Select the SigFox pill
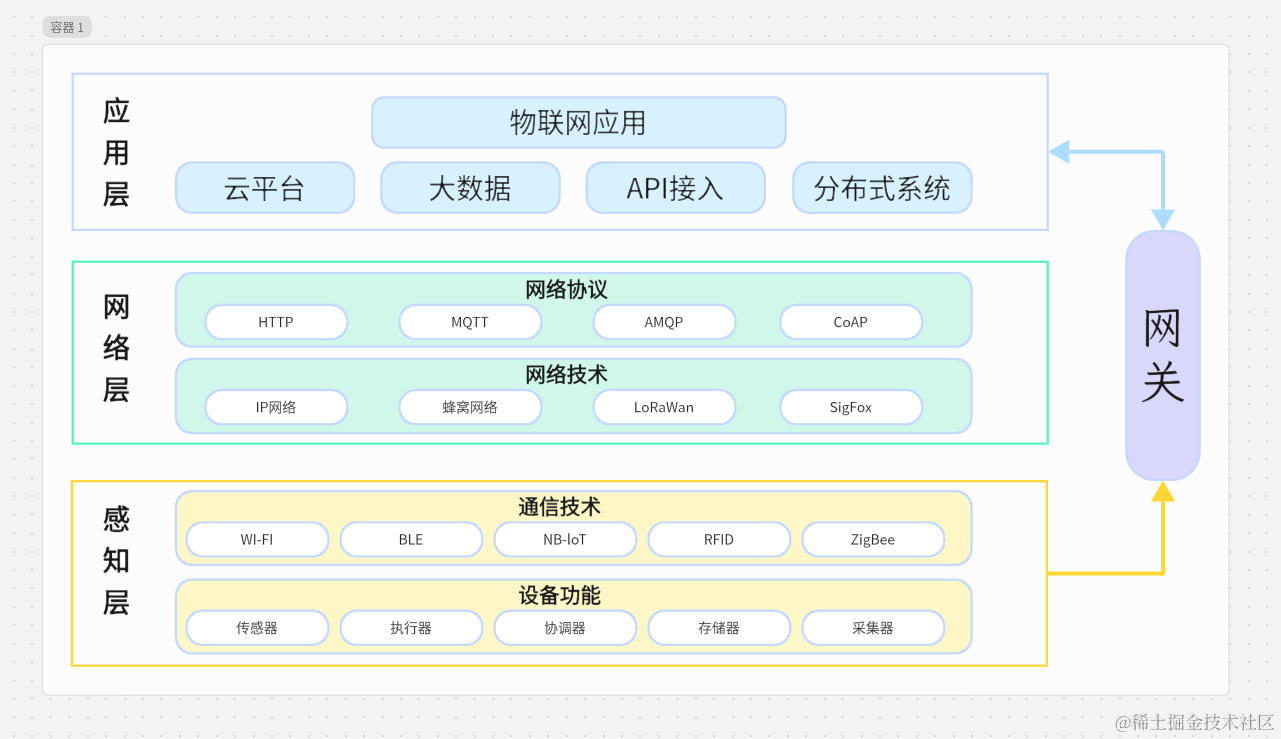Screen dimensions: 1281x739 [851, 407]
